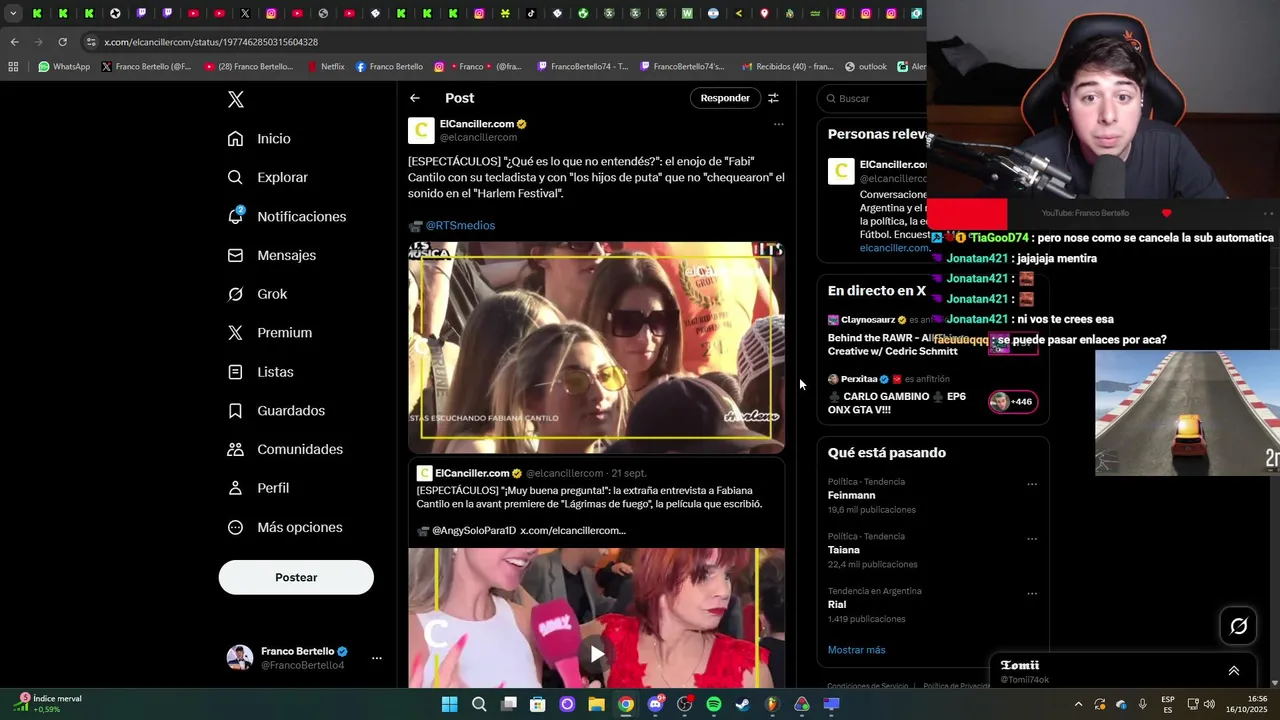Viewport: 1280px width, 720px height.
Task: Click browser back navigation arrow
Action: click(x=14, y=42)
